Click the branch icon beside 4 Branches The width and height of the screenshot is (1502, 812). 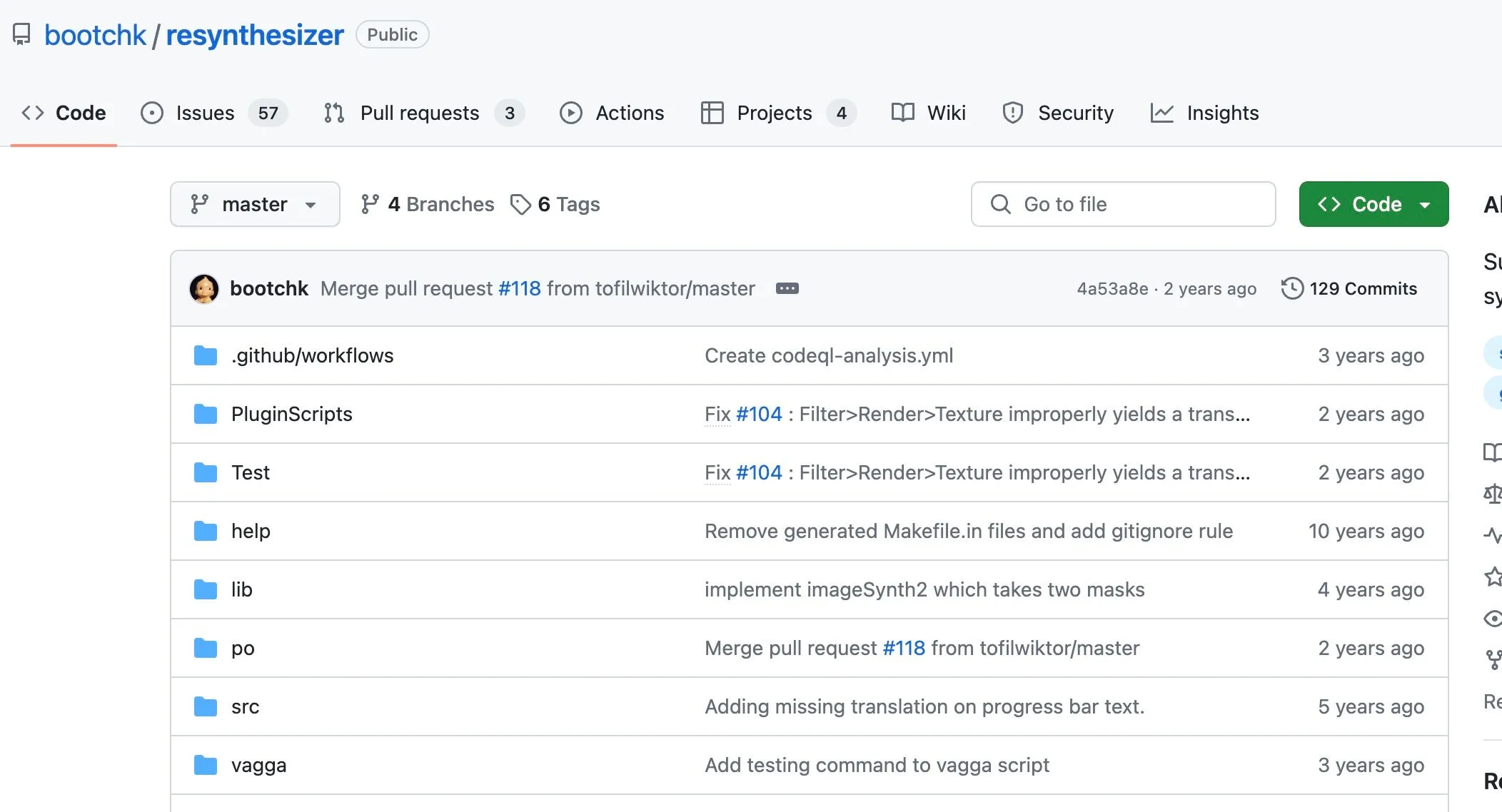(x=370, y=204)
